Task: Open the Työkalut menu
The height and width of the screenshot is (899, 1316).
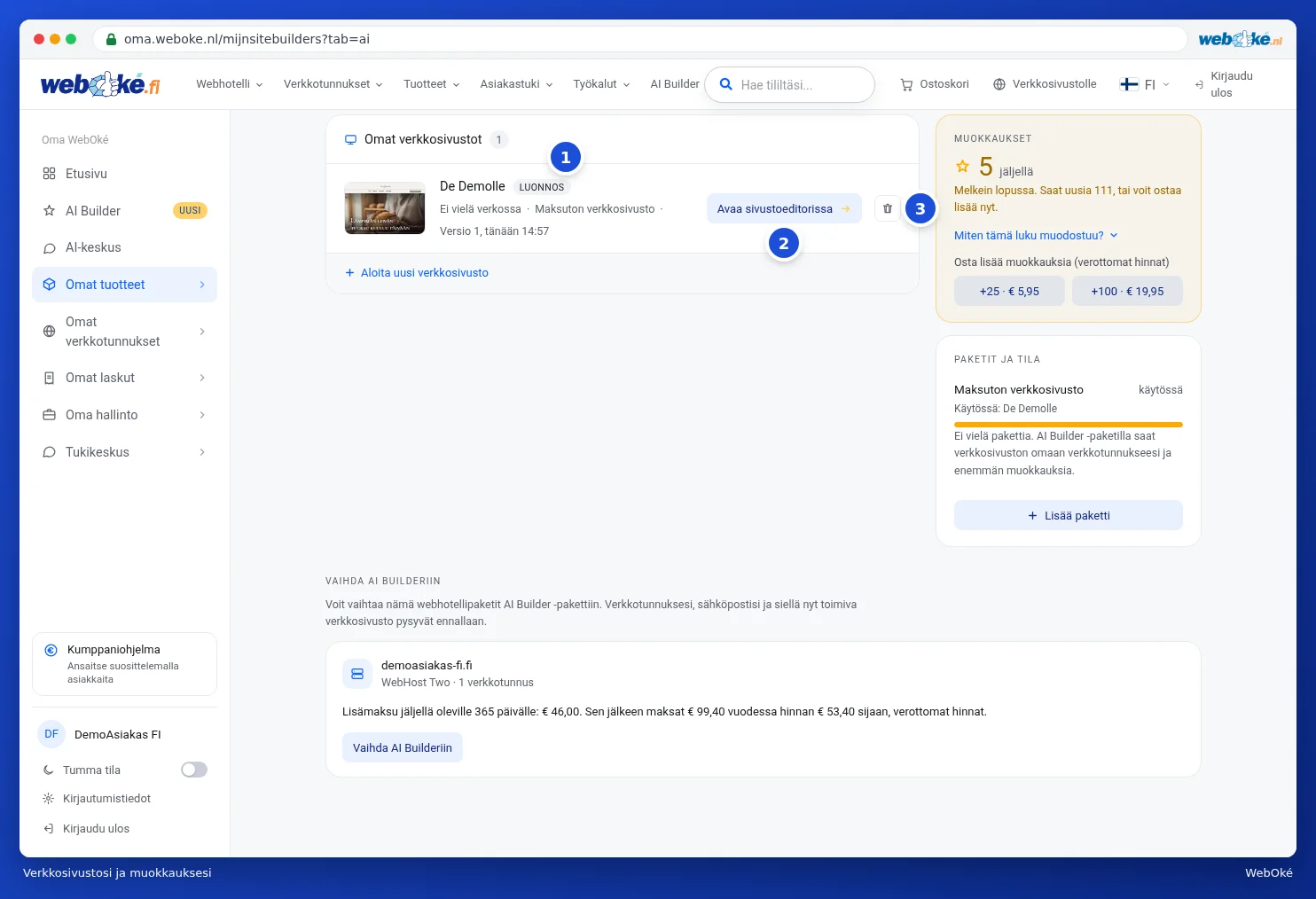Action: click(601, 84)
